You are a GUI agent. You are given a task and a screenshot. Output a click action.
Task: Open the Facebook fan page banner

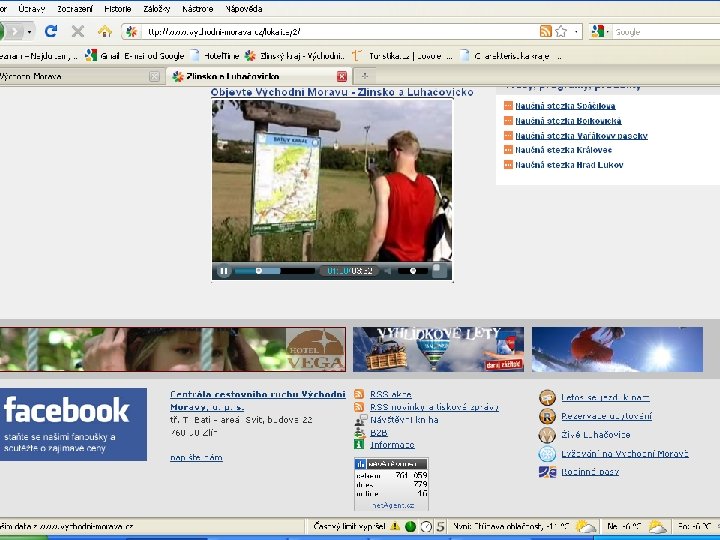click(x=73, y=424)
